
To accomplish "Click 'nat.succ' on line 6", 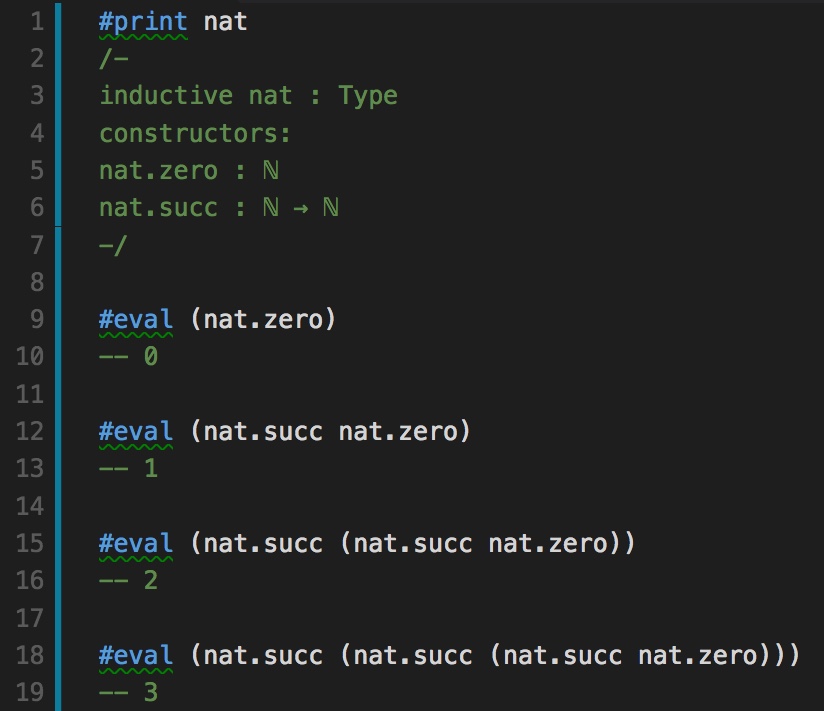I will point(158,208).
